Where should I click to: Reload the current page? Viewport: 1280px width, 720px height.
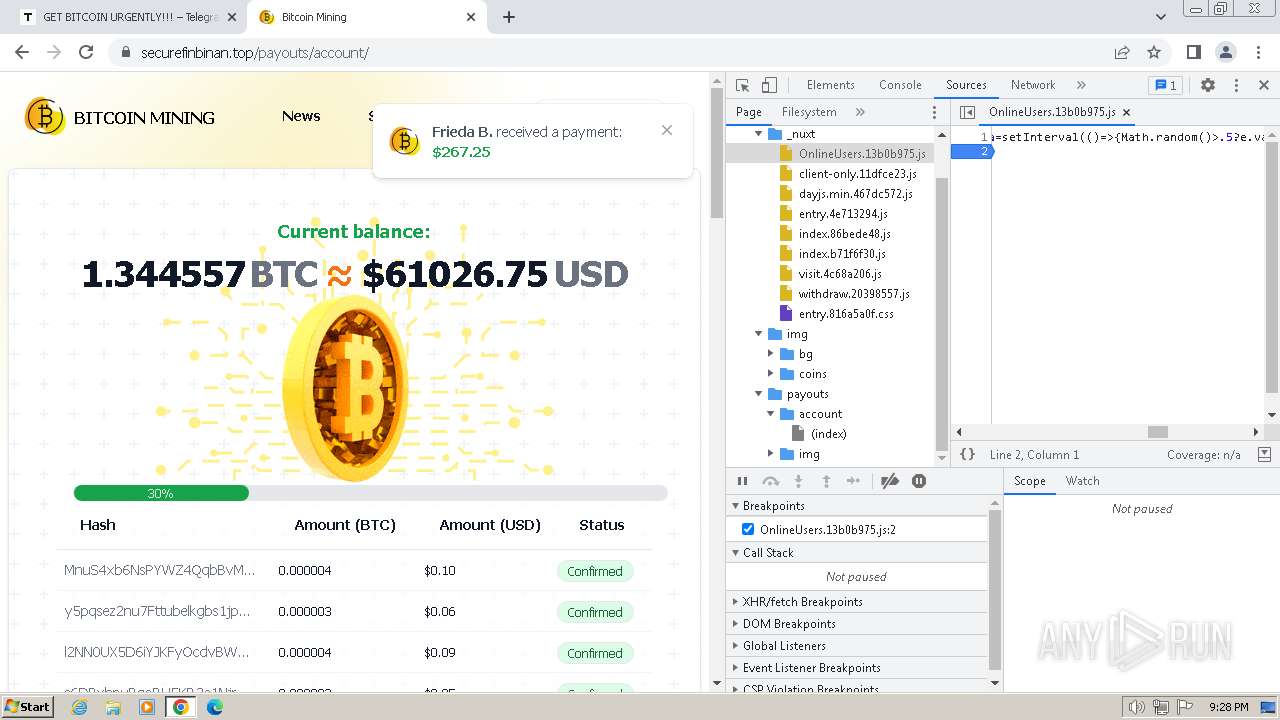86,52
